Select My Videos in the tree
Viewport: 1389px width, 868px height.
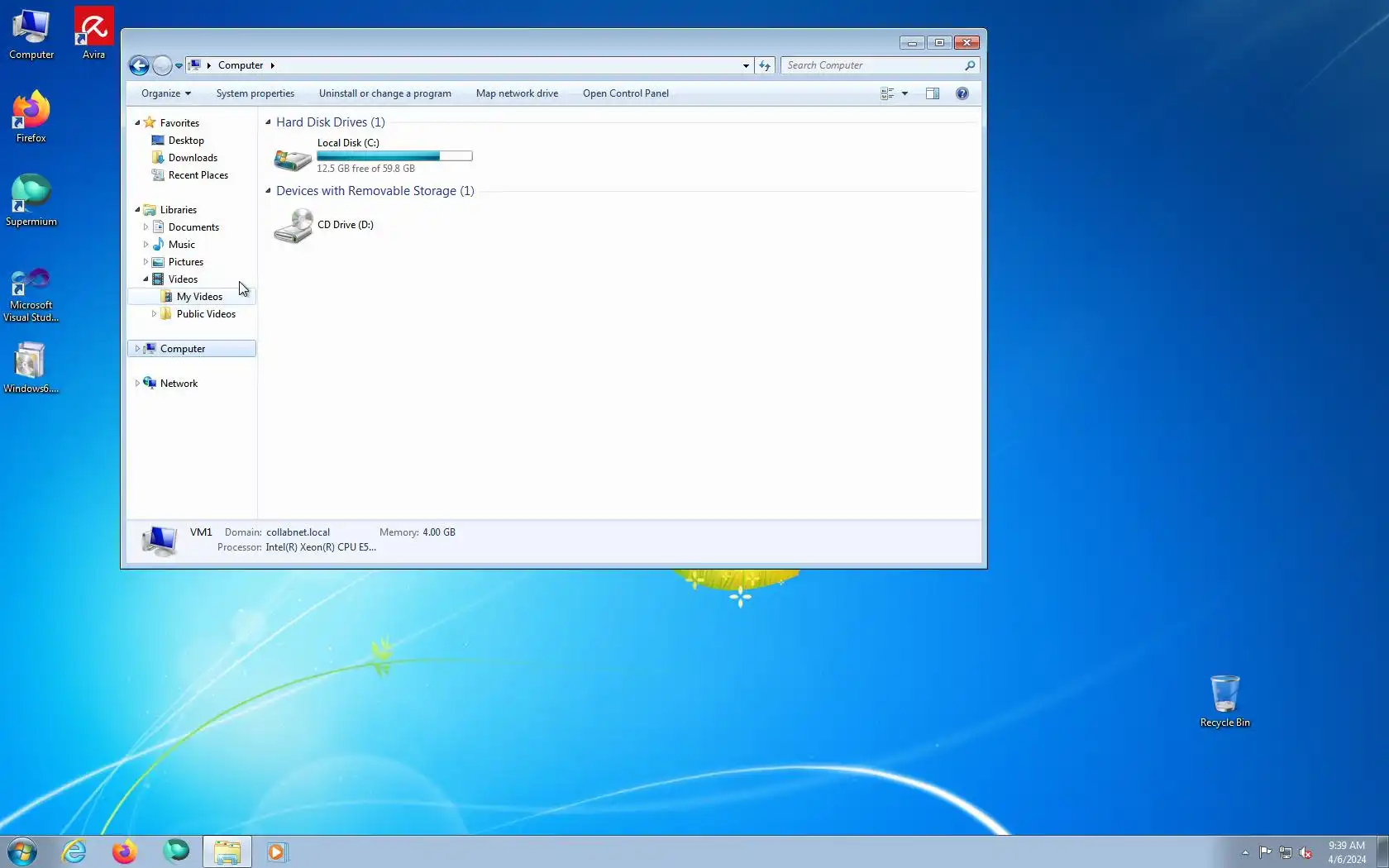point(199,297)
